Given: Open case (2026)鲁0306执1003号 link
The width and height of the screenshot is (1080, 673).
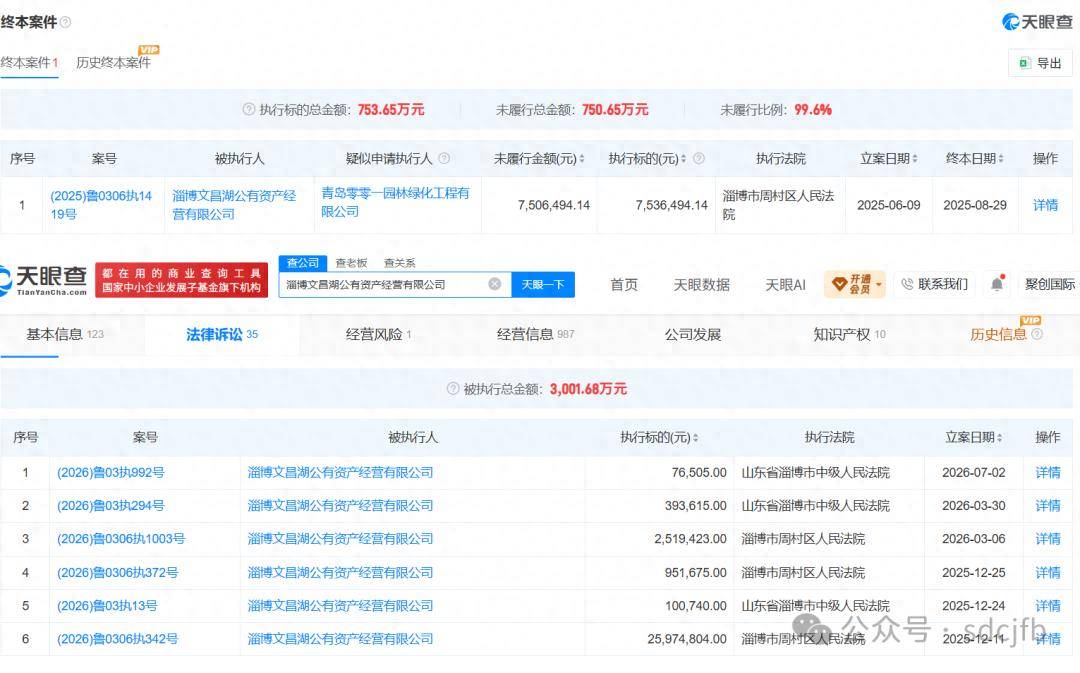Looking at the screenshot, I should (x=121, y=539).
